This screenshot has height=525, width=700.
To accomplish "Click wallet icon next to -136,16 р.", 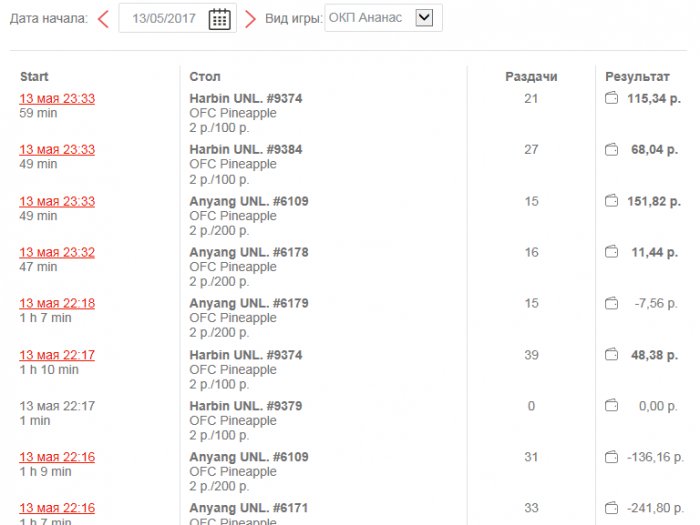I will [x=611, y=457].
